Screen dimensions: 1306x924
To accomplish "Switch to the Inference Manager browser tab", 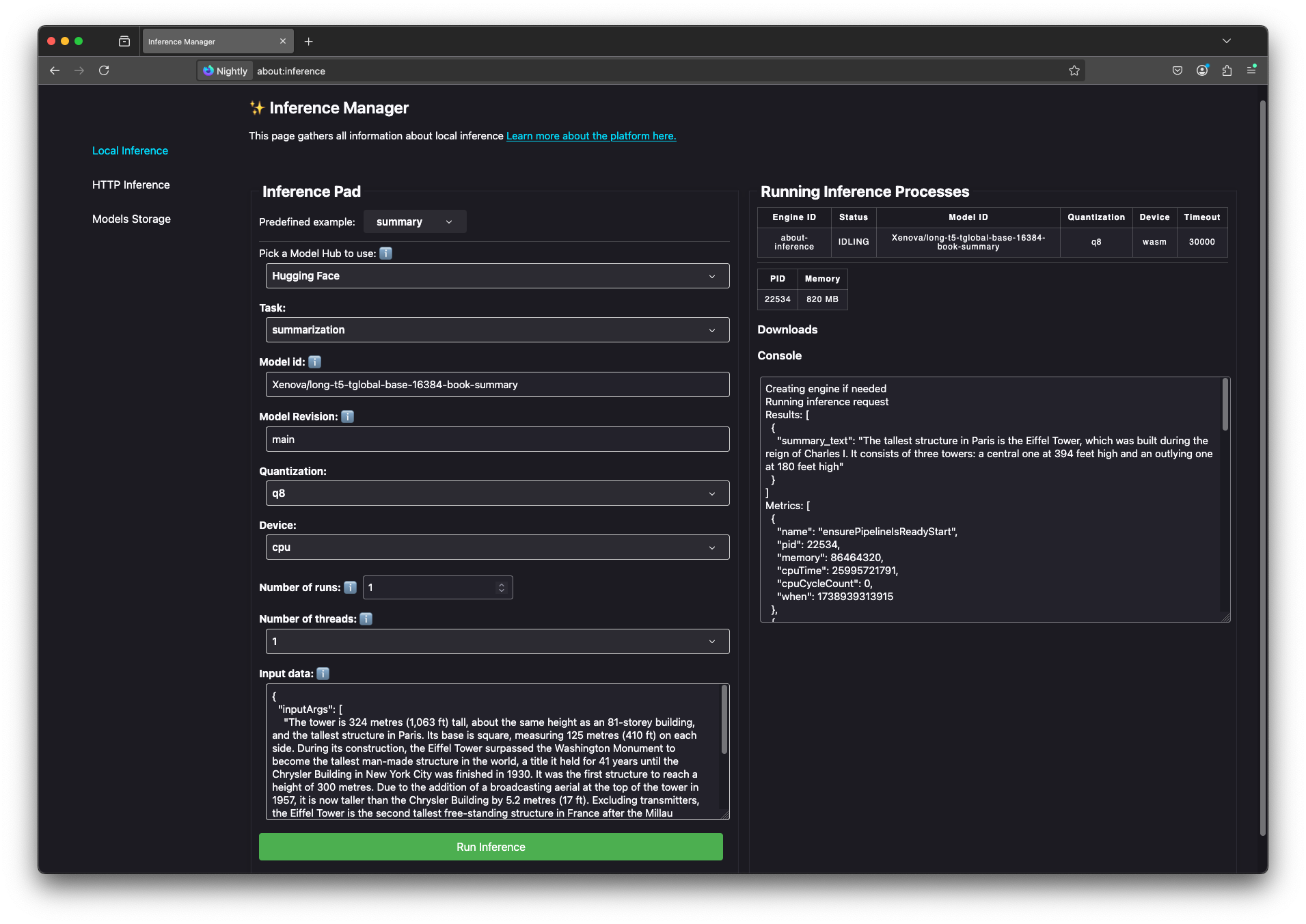I will (217, 41).
